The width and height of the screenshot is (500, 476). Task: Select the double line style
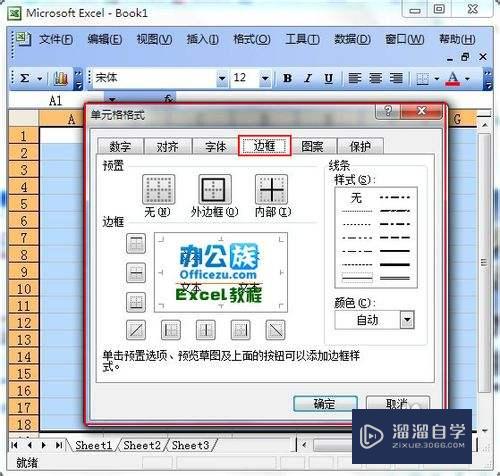(395, 278)
